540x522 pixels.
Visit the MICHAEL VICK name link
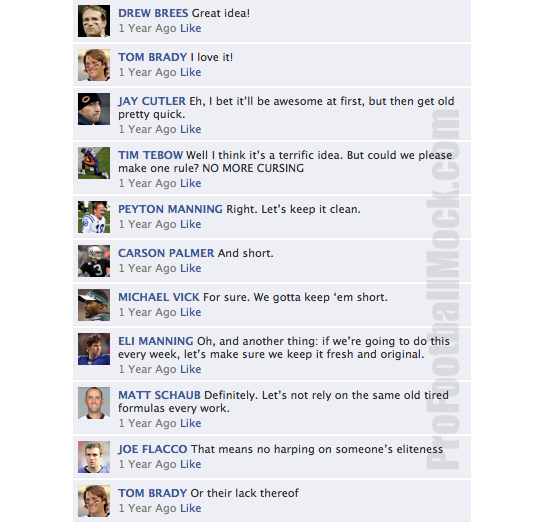159,297
